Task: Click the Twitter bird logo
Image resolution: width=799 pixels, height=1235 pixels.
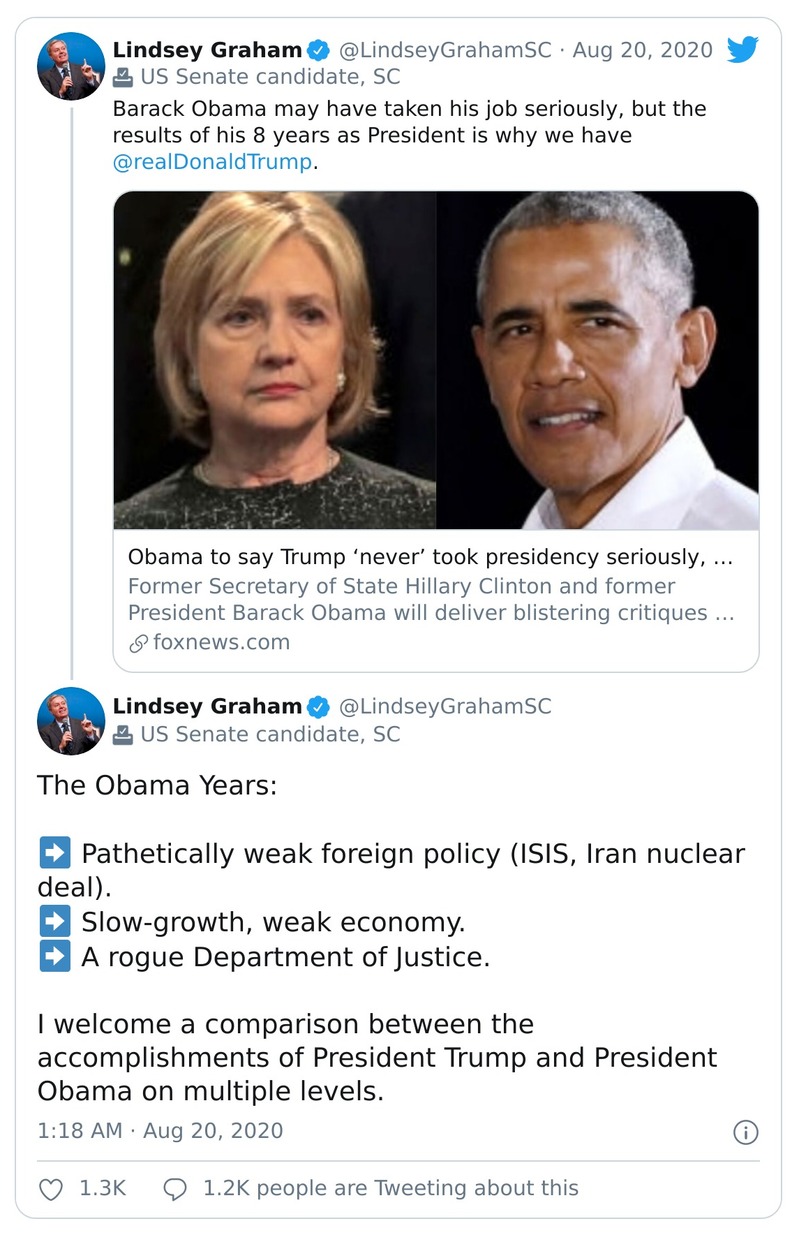Action: click(742, 49)
